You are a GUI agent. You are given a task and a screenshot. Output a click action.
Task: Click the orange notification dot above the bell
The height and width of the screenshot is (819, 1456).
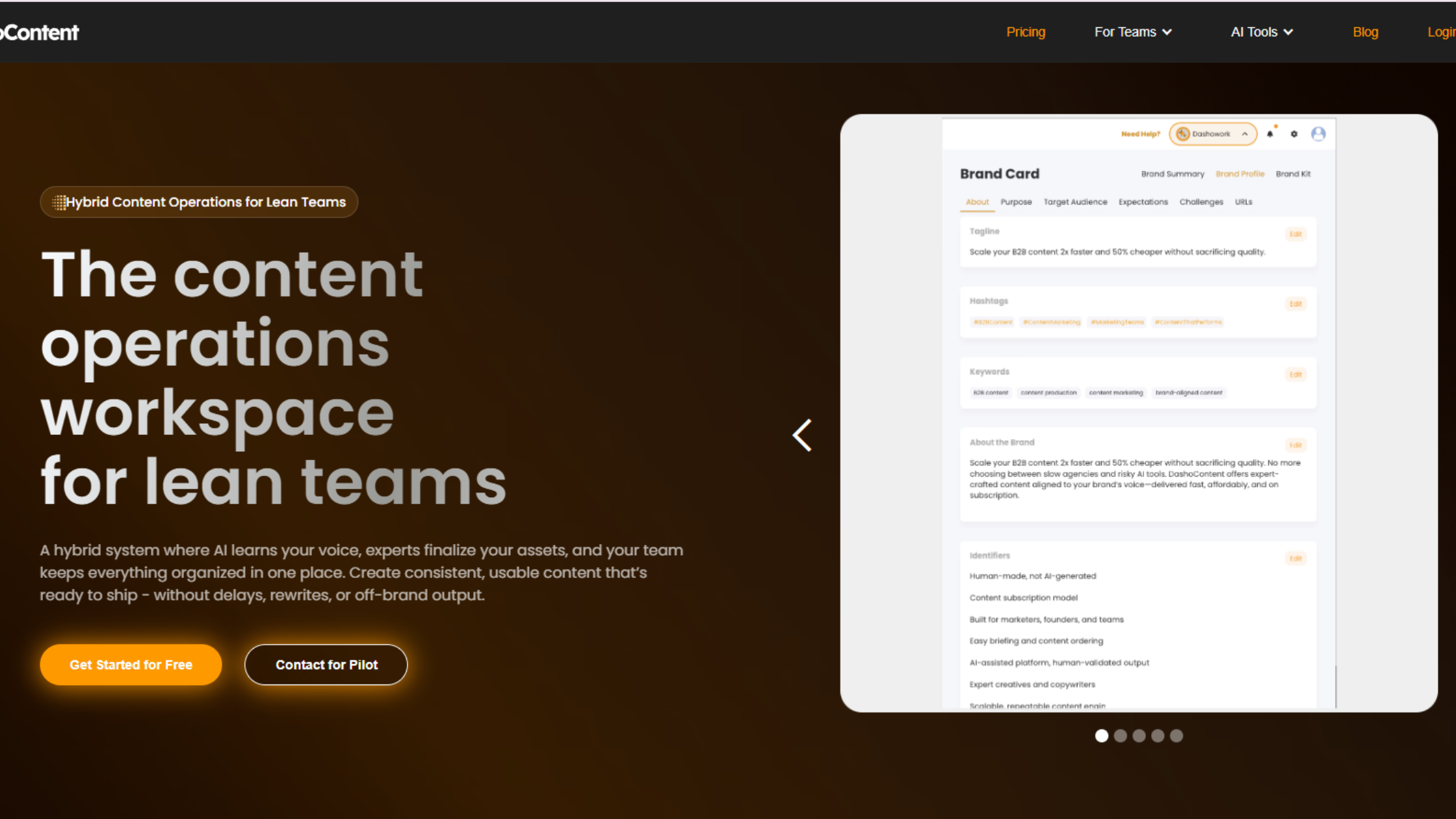[1275, 127]
